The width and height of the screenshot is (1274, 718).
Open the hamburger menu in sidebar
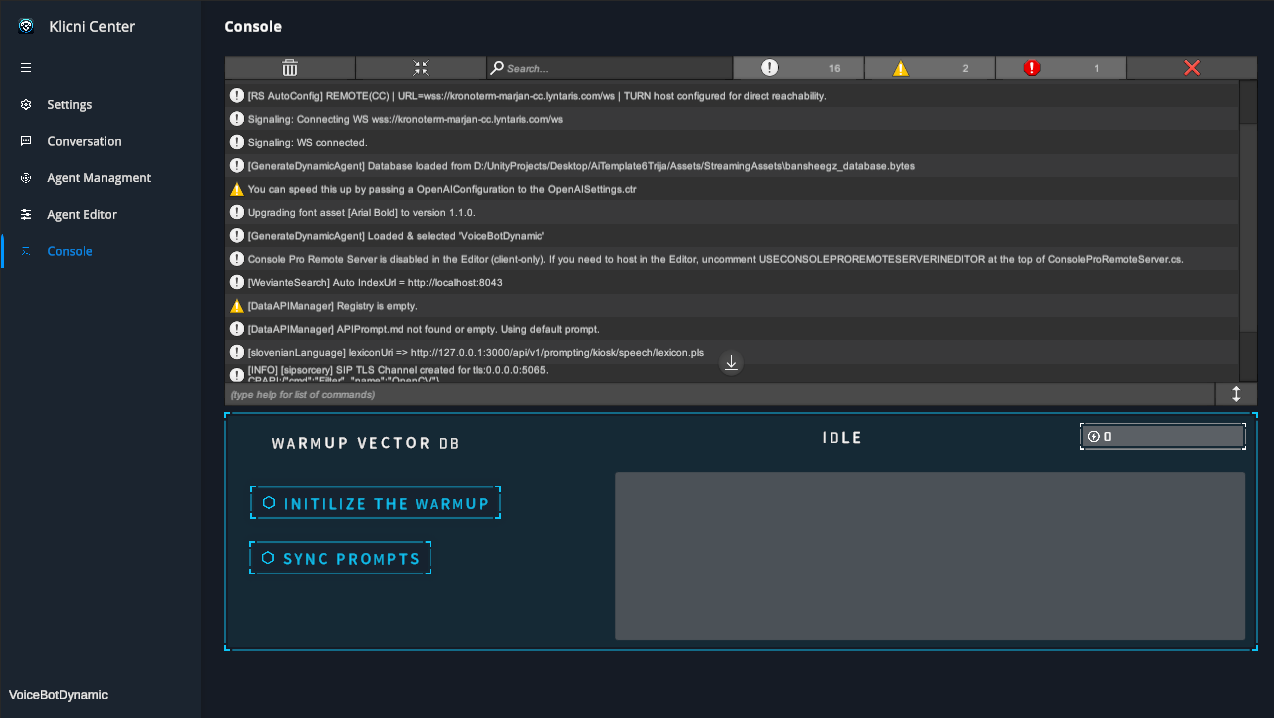(x=25, y=67)
